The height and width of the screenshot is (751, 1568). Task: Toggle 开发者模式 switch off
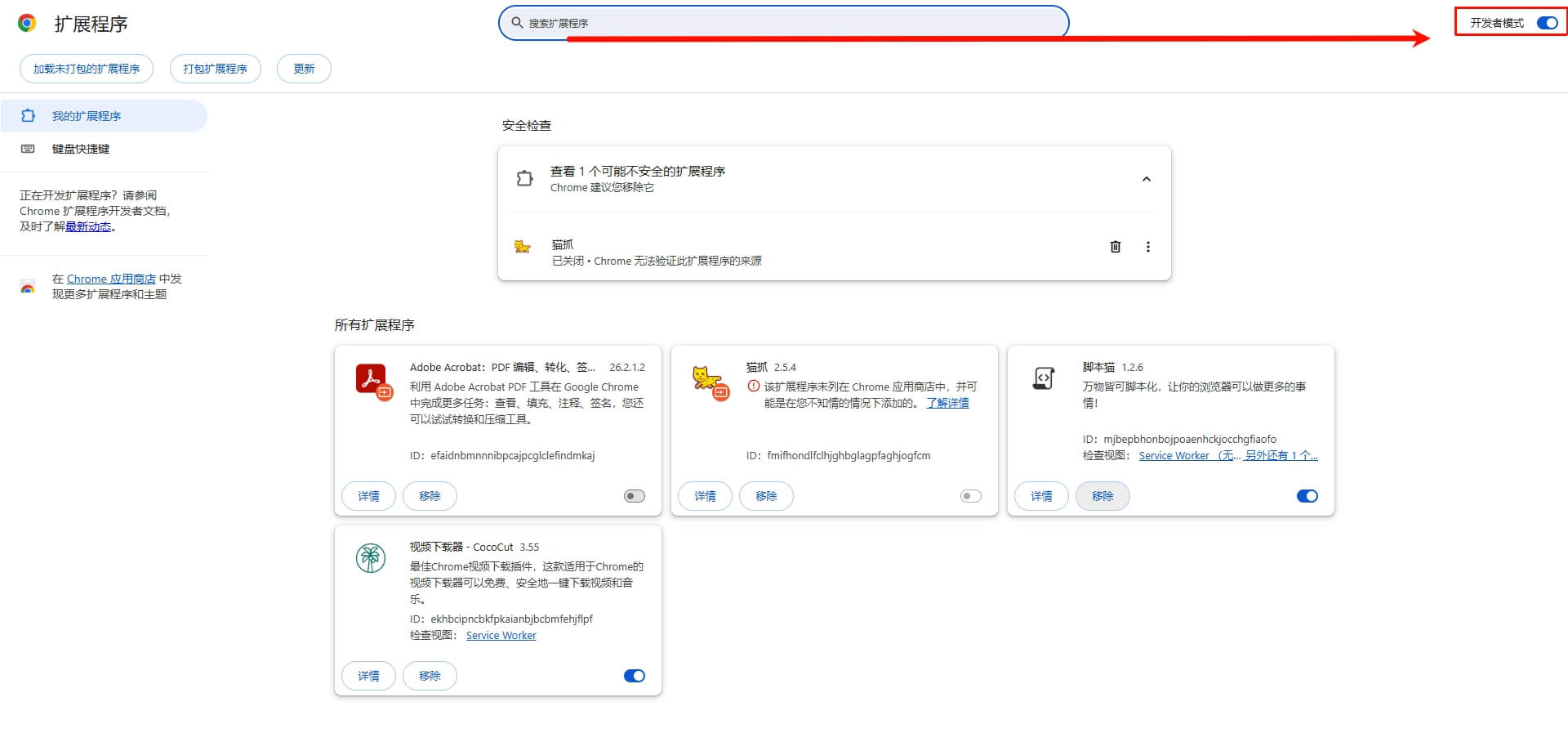click(x=1547, y=23)
